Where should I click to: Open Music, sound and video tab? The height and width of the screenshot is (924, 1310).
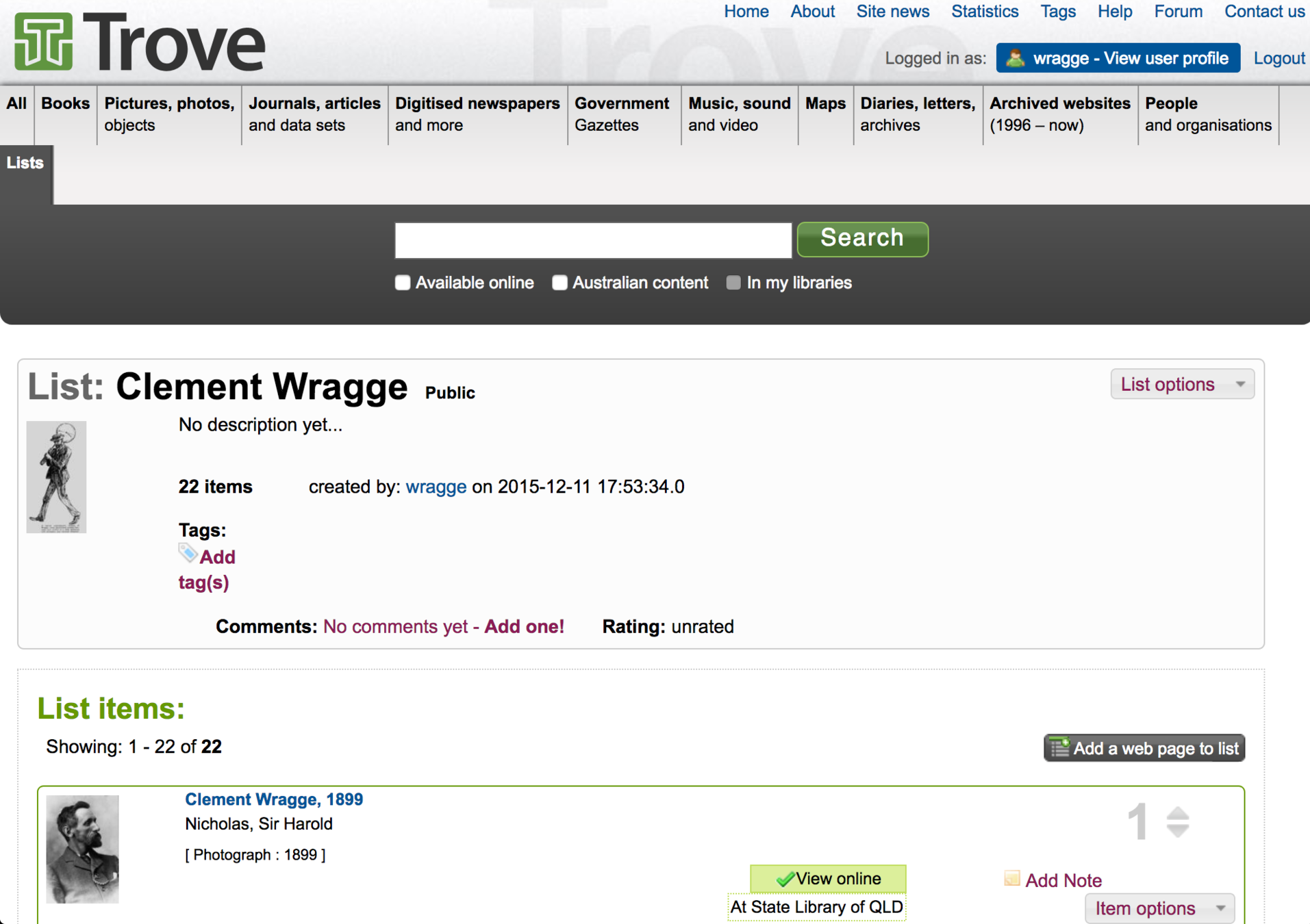(740, 114)
